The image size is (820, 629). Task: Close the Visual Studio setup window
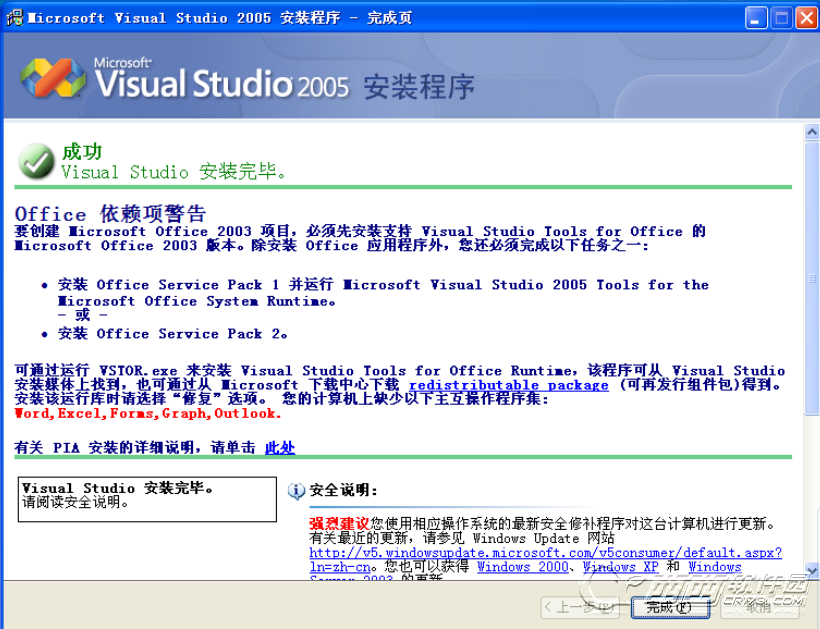click(806, 18)
